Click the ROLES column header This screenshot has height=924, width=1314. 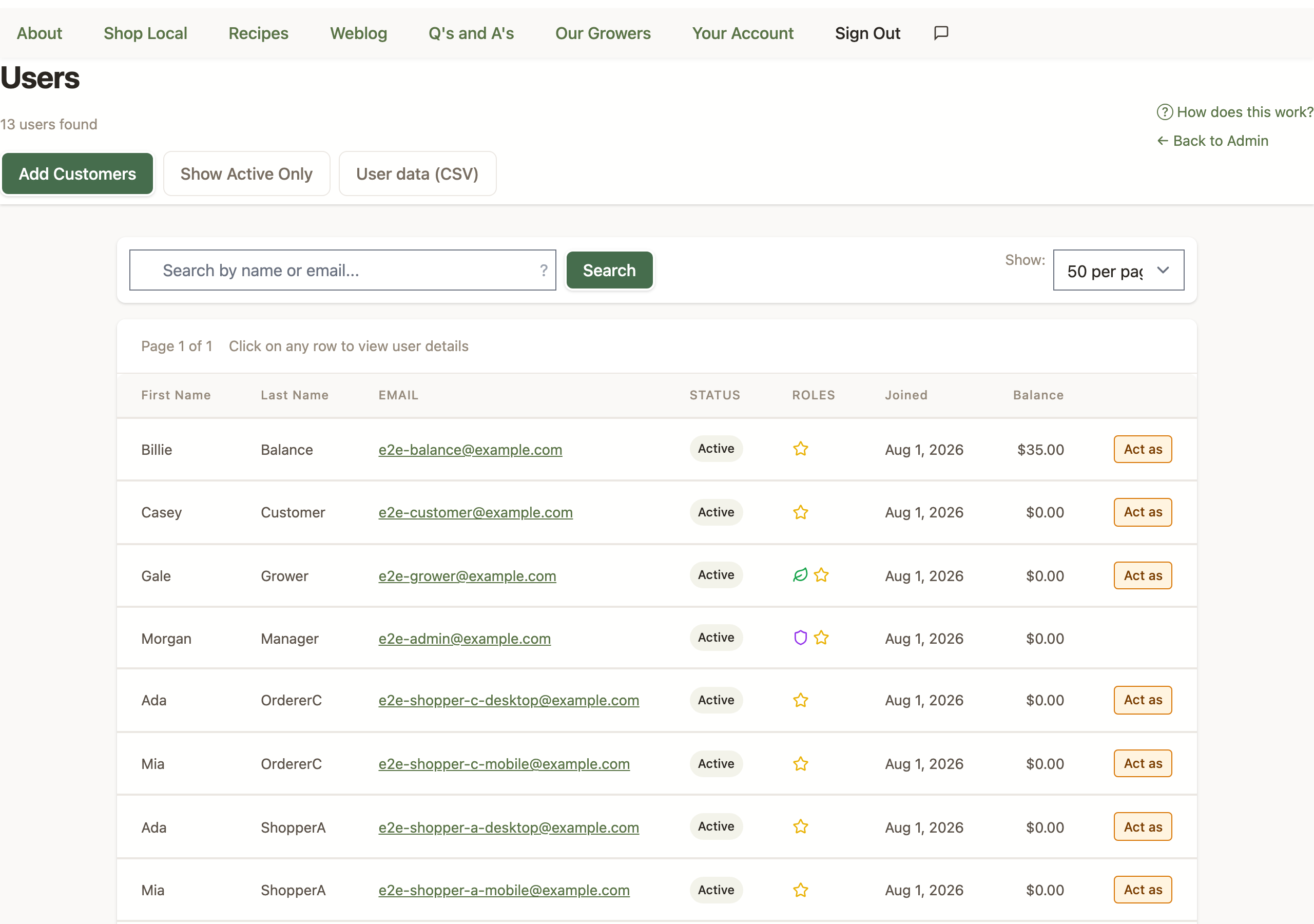pos(813,395)
